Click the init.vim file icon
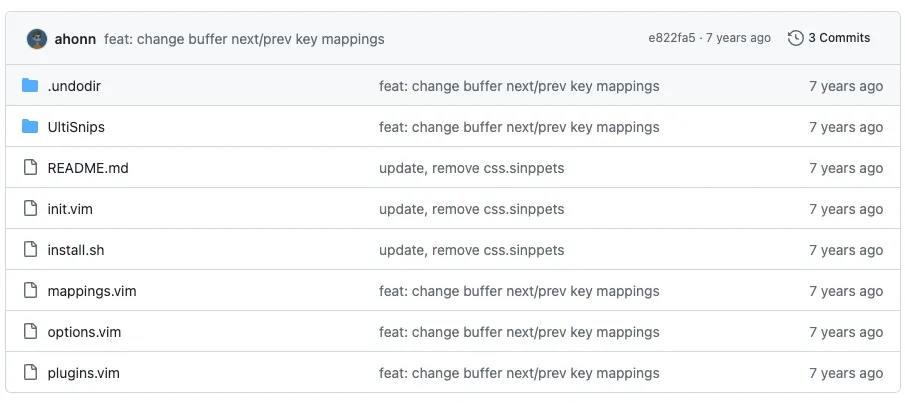The image size is (905, 403). (x=30, y=209)
